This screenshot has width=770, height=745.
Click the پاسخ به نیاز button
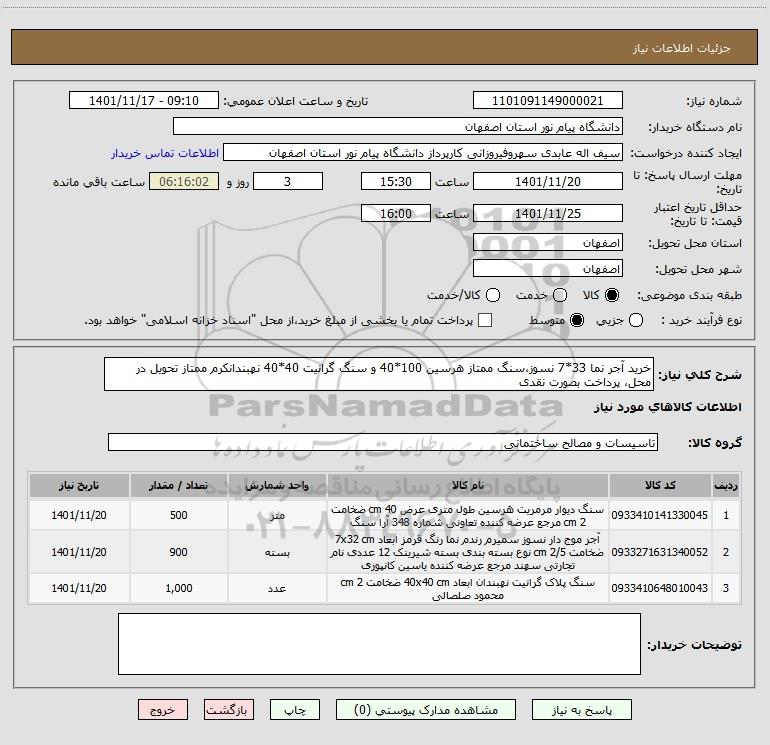[582, 710]
